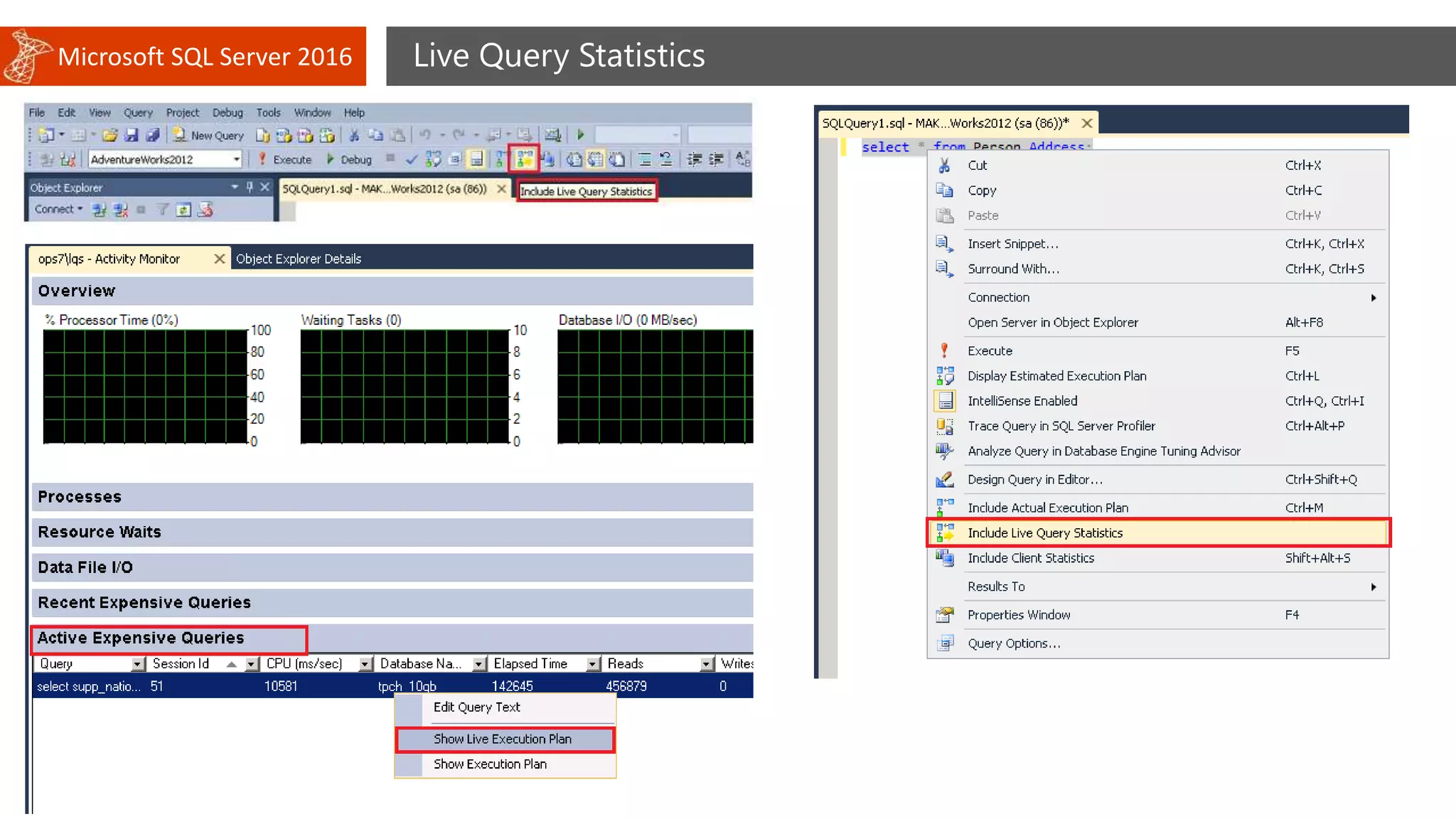The height and width of the screenshot is (819, 1456).
Task: Click the Include Live Query Statistics toolbar icon
Action: pos(524,159)
